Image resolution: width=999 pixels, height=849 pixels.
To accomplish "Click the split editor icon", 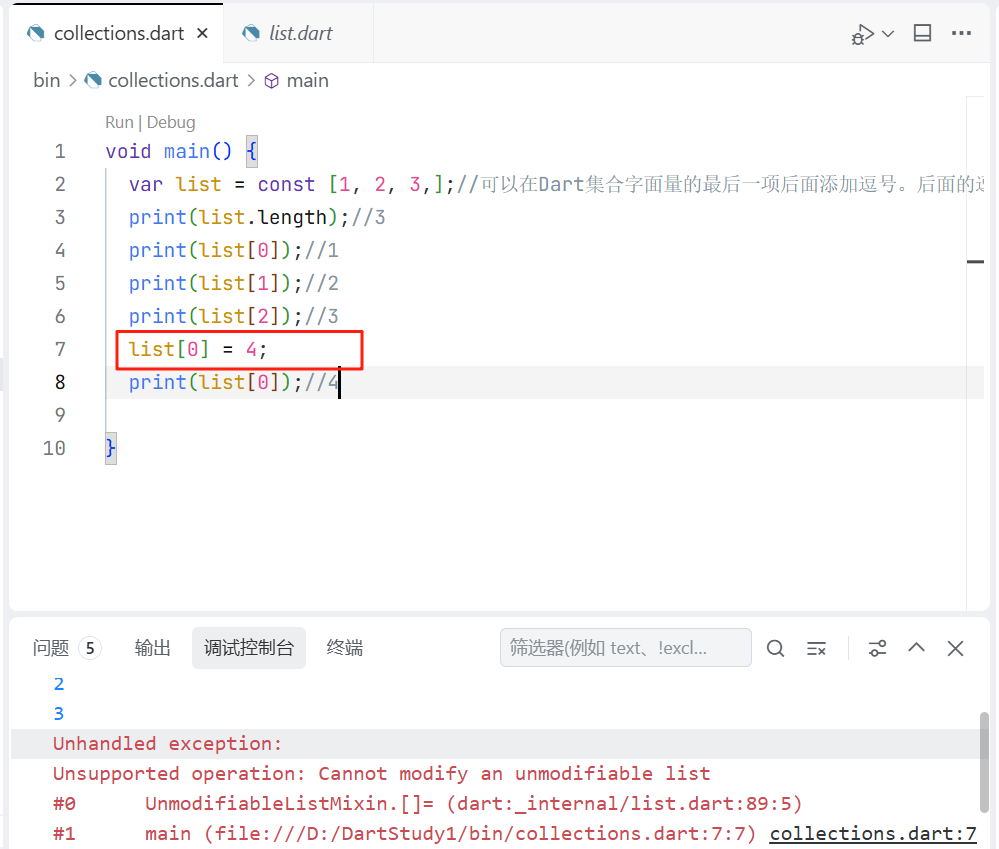I will (922, 33).
